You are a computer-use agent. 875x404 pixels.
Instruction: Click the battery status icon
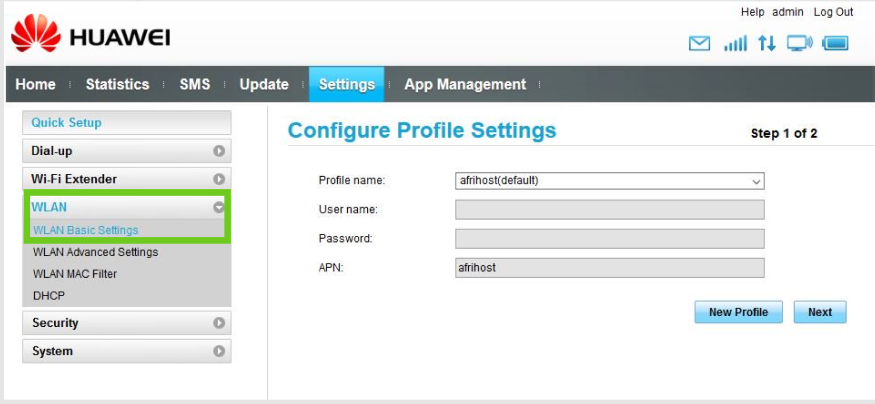[835, 44]
